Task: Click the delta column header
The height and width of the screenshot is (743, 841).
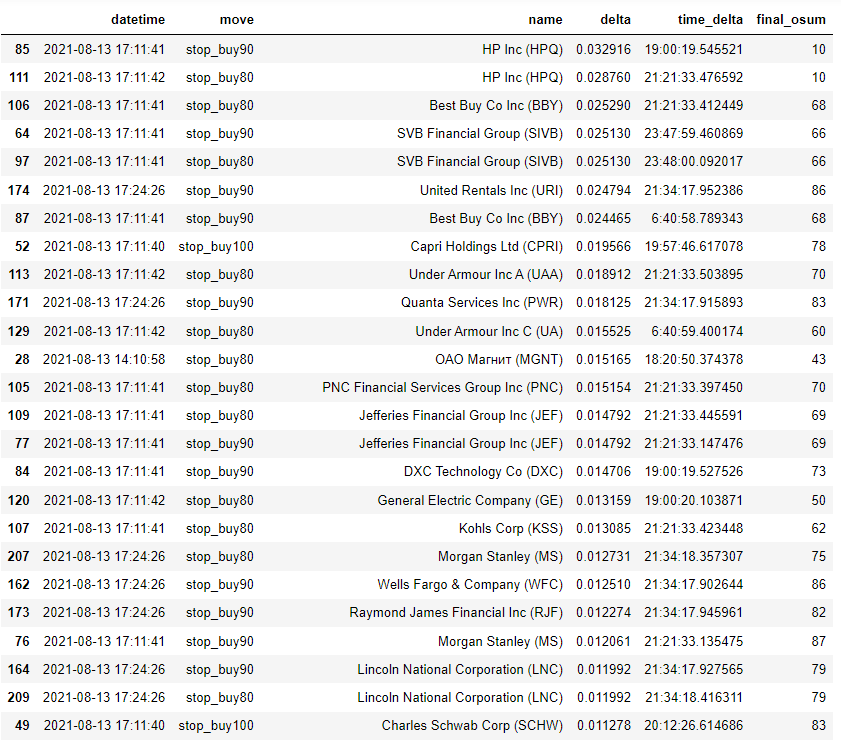Action: pyautogui.click(x=615, y=20)
